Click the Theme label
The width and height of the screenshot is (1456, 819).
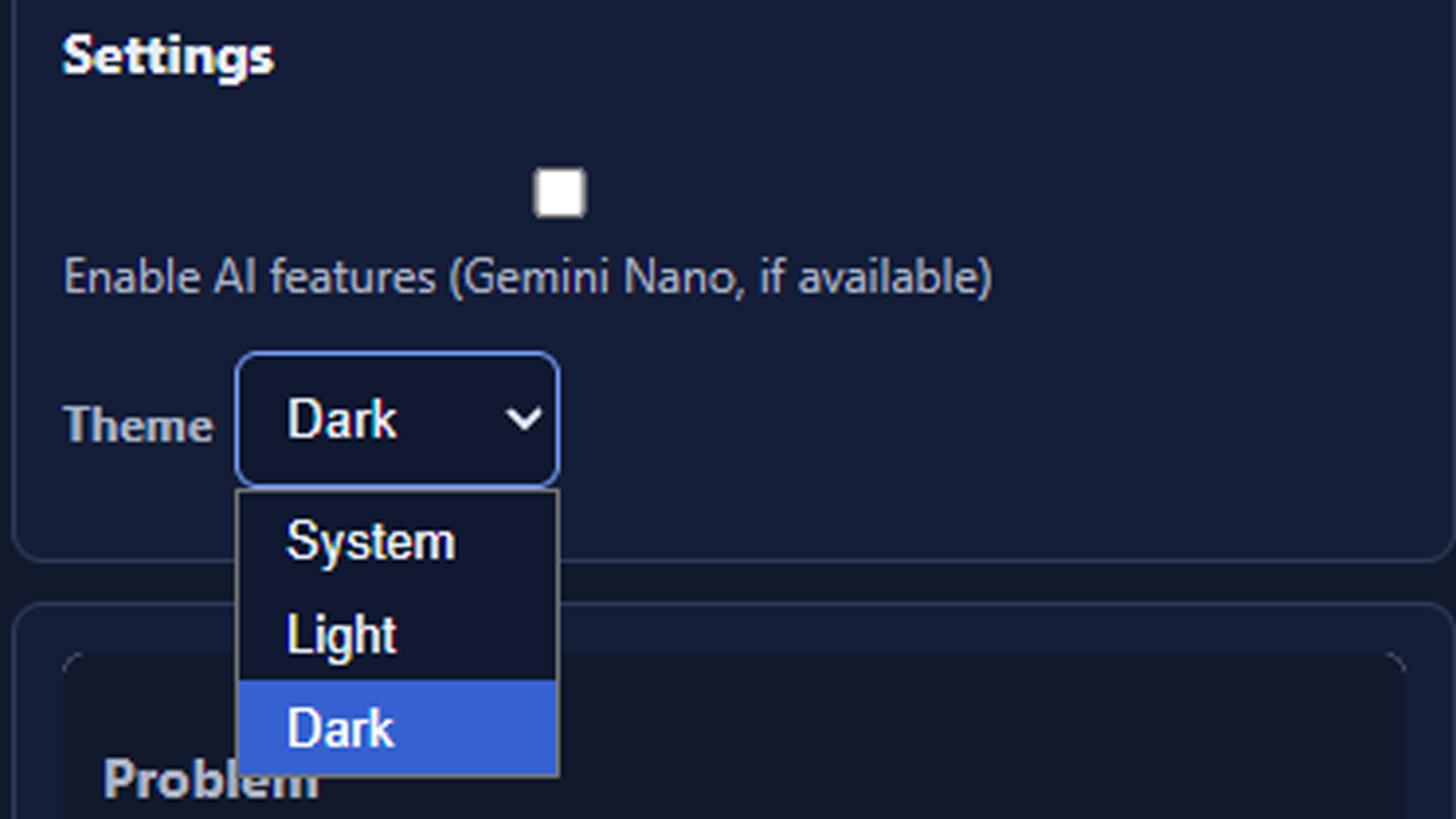click(x=139, y=423)
